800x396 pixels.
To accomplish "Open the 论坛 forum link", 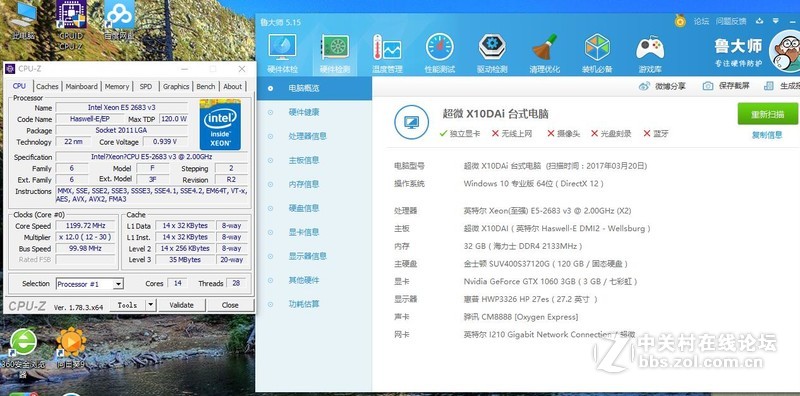I will coord(702,21).
